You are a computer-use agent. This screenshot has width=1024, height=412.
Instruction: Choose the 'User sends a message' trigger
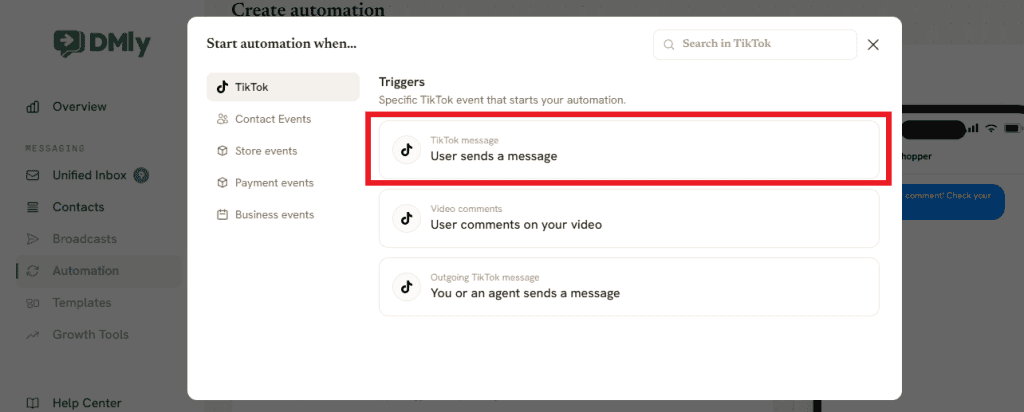pyautogui.click(x=629, y=150)
